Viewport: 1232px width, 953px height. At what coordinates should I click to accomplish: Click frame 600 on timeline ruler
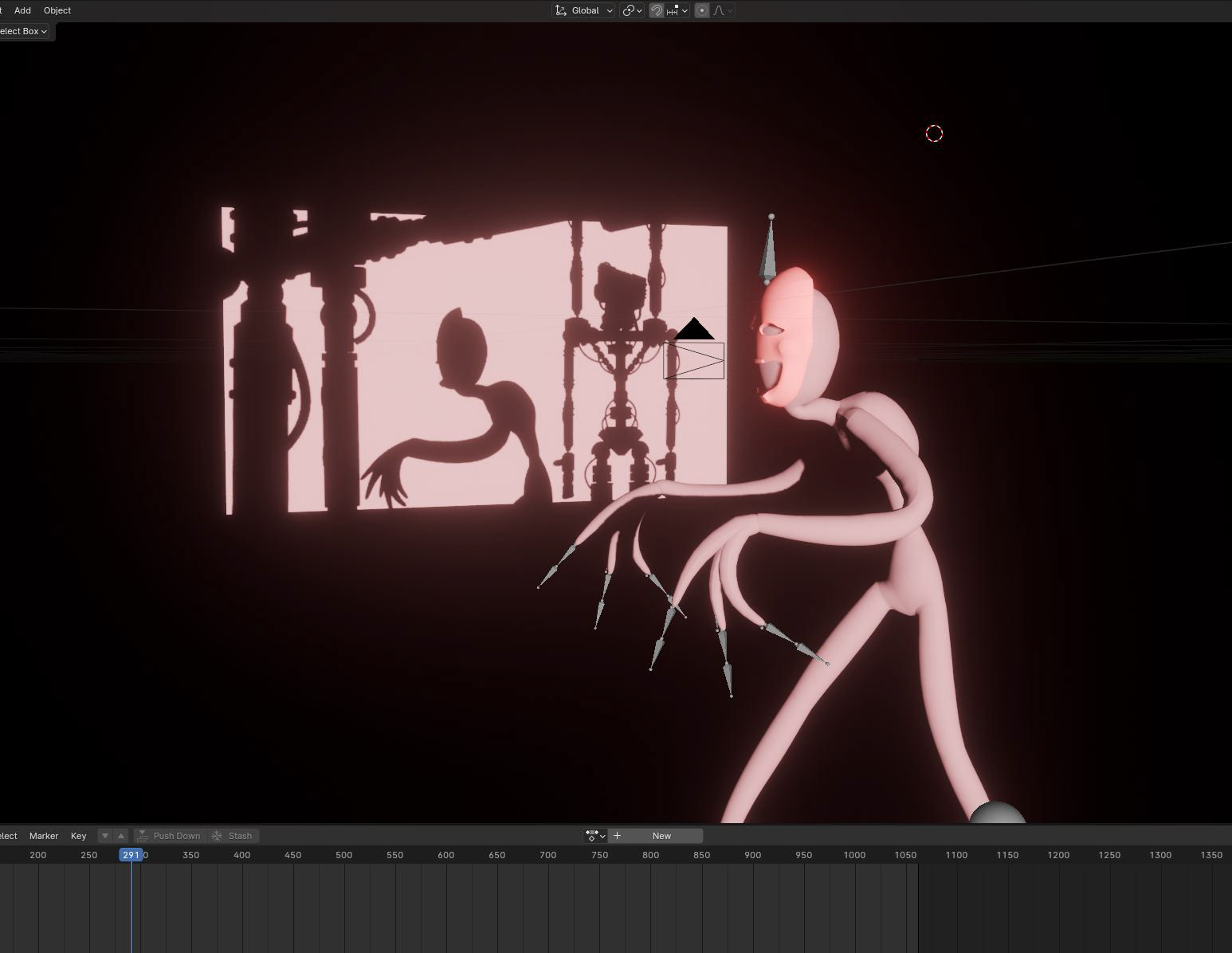coord(445,855)
